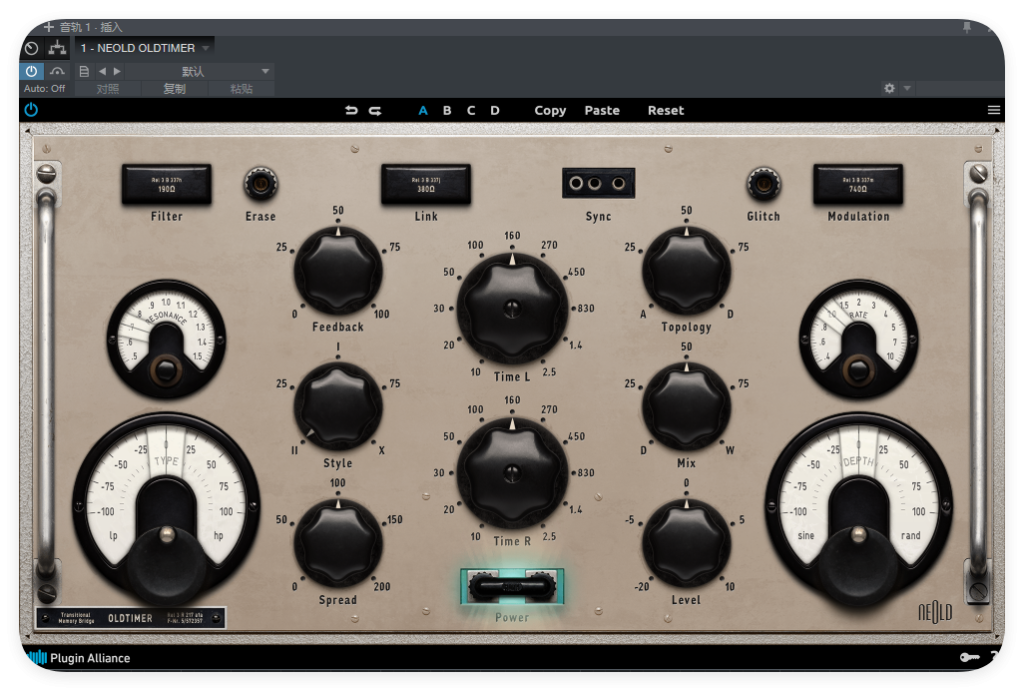The width and height of the screenshot is (1024, 691).
Task: Click the Spread knob
Action: (338, 543)
